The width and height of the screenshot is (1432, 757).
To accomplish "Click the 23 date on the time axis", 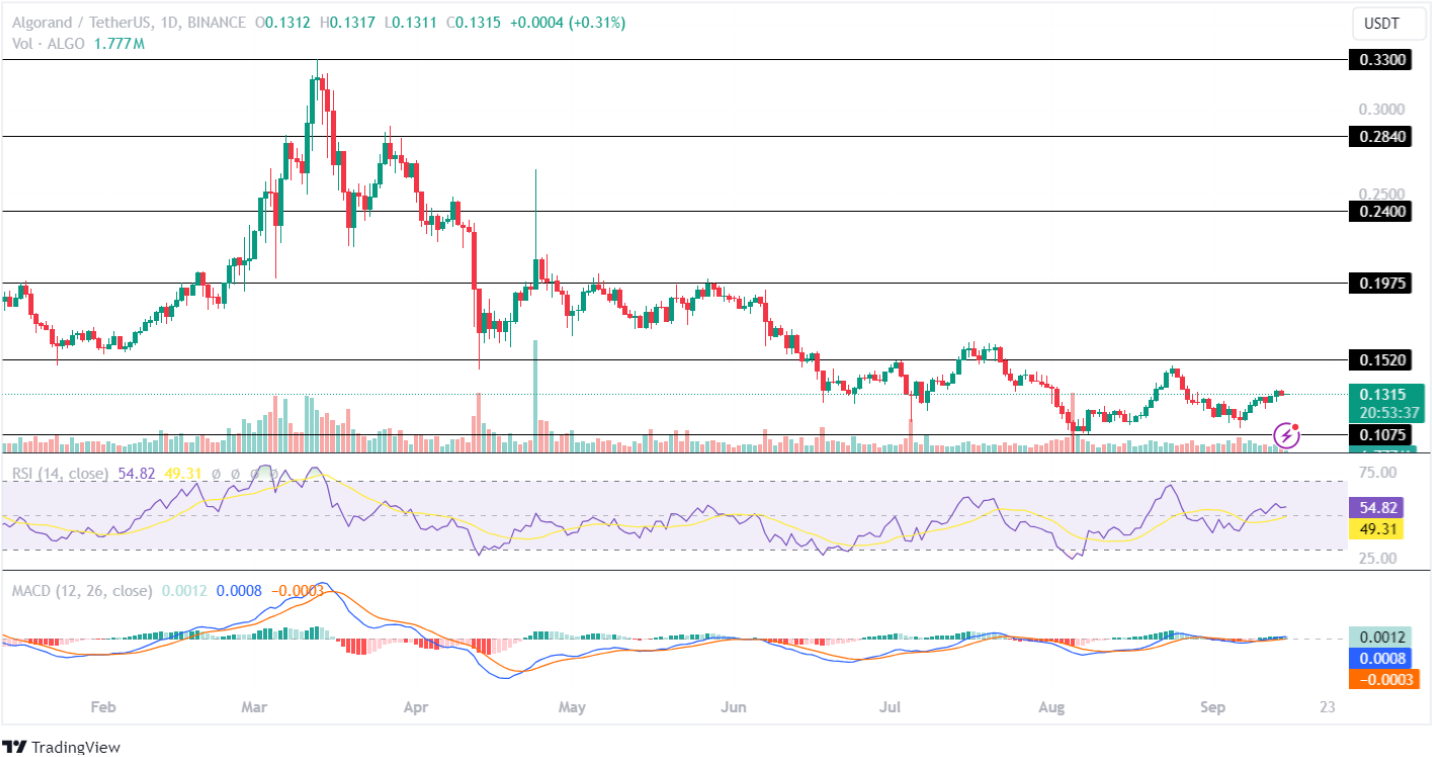I will click(x=1326, y=707).
